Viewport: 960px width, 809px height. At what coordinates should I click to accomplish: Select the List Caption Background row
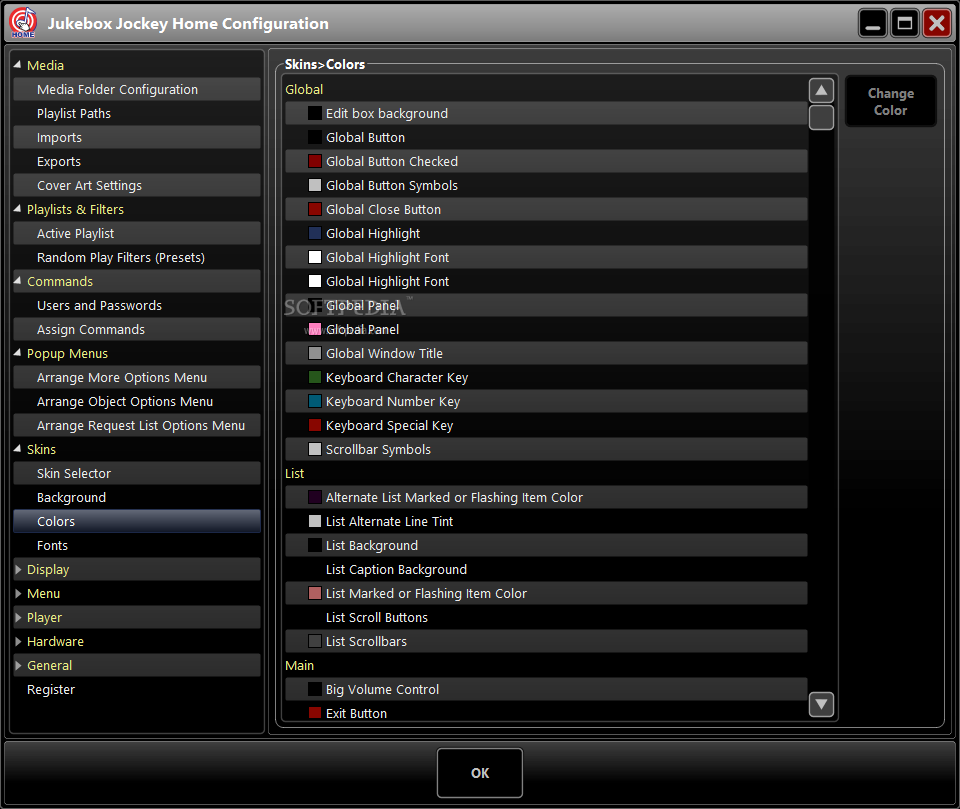(546, 570)
